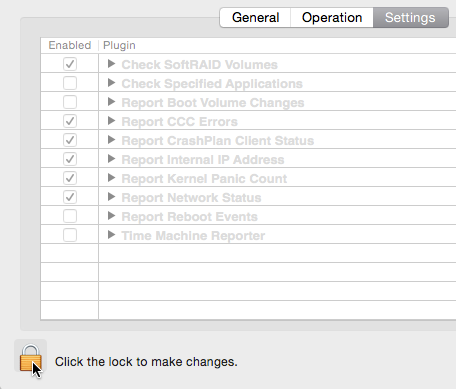Uncheck Report Kernel Panic Count checkbox
The image size is (456, 389).
click(x=70, y=178)
